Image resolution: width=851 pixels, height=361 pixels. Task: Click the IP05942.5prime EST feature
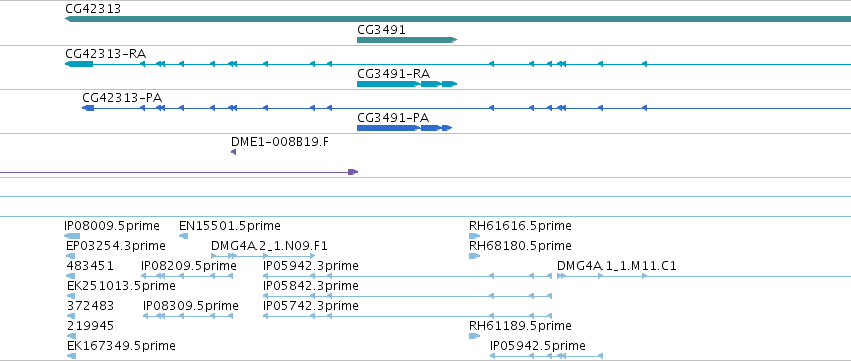point(547,356)
